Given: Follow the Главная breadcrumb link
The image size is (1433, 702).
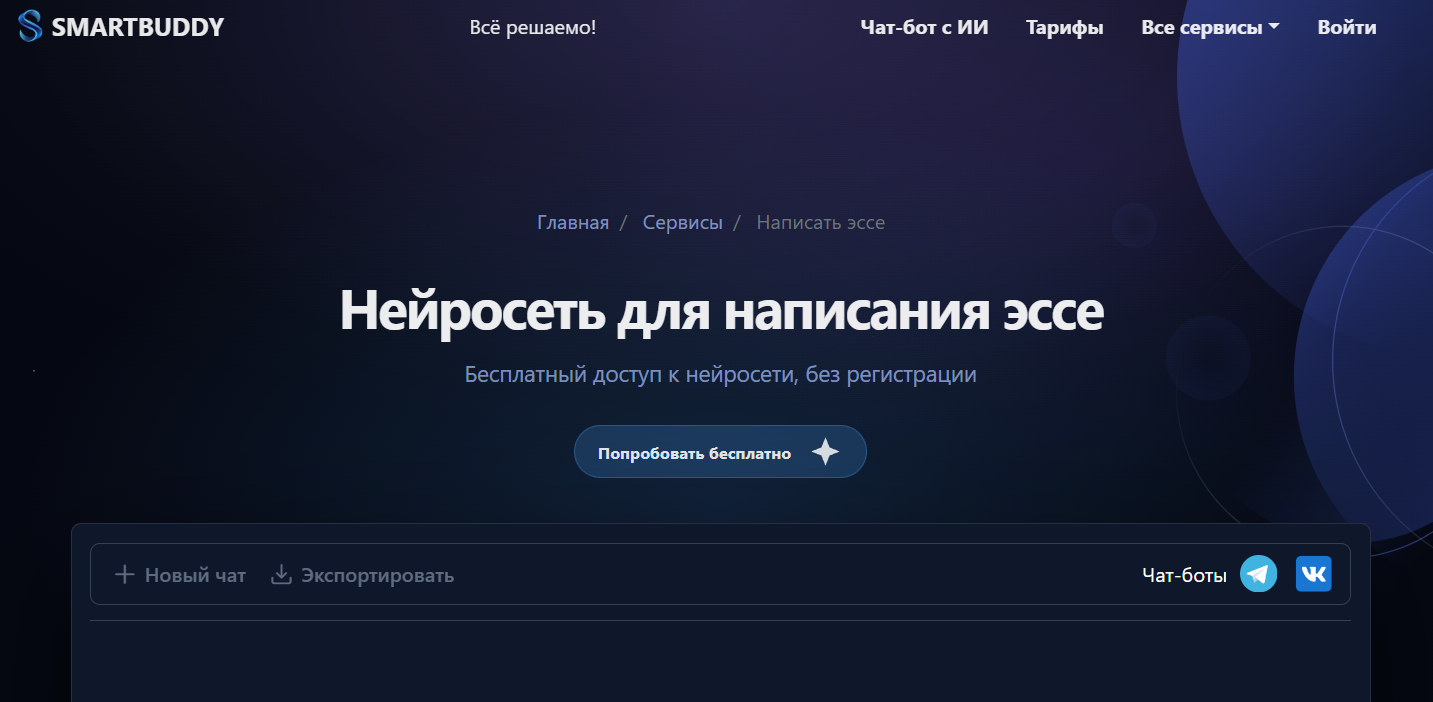Looking at the screenshot, I should (x=573, y=222).
